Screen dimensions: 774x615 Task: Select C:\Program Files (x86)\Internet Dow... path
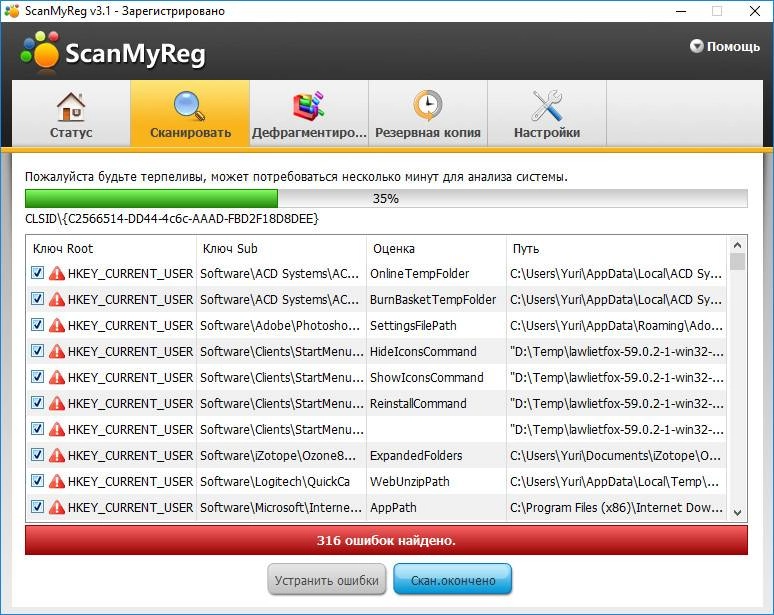pos(617,507)
